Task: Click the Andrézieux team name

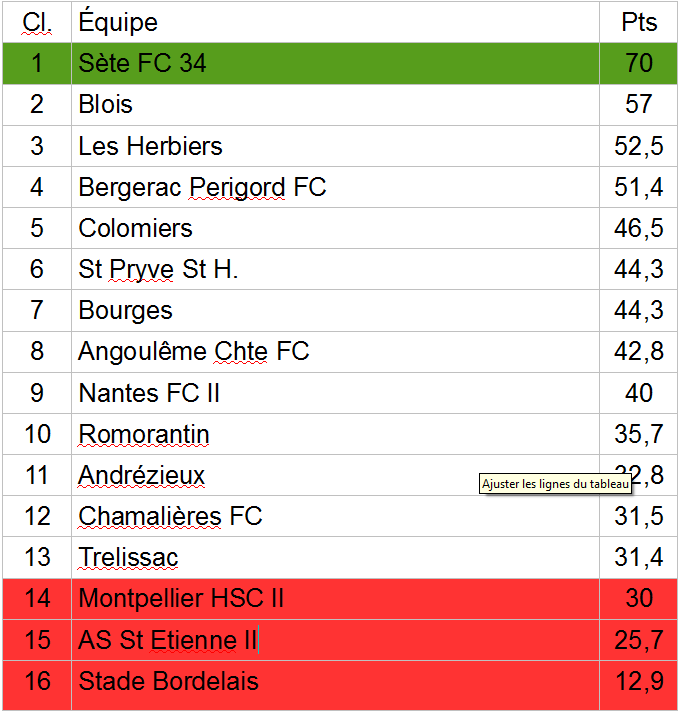Action: pyautogui.click(x=141, y=476)
